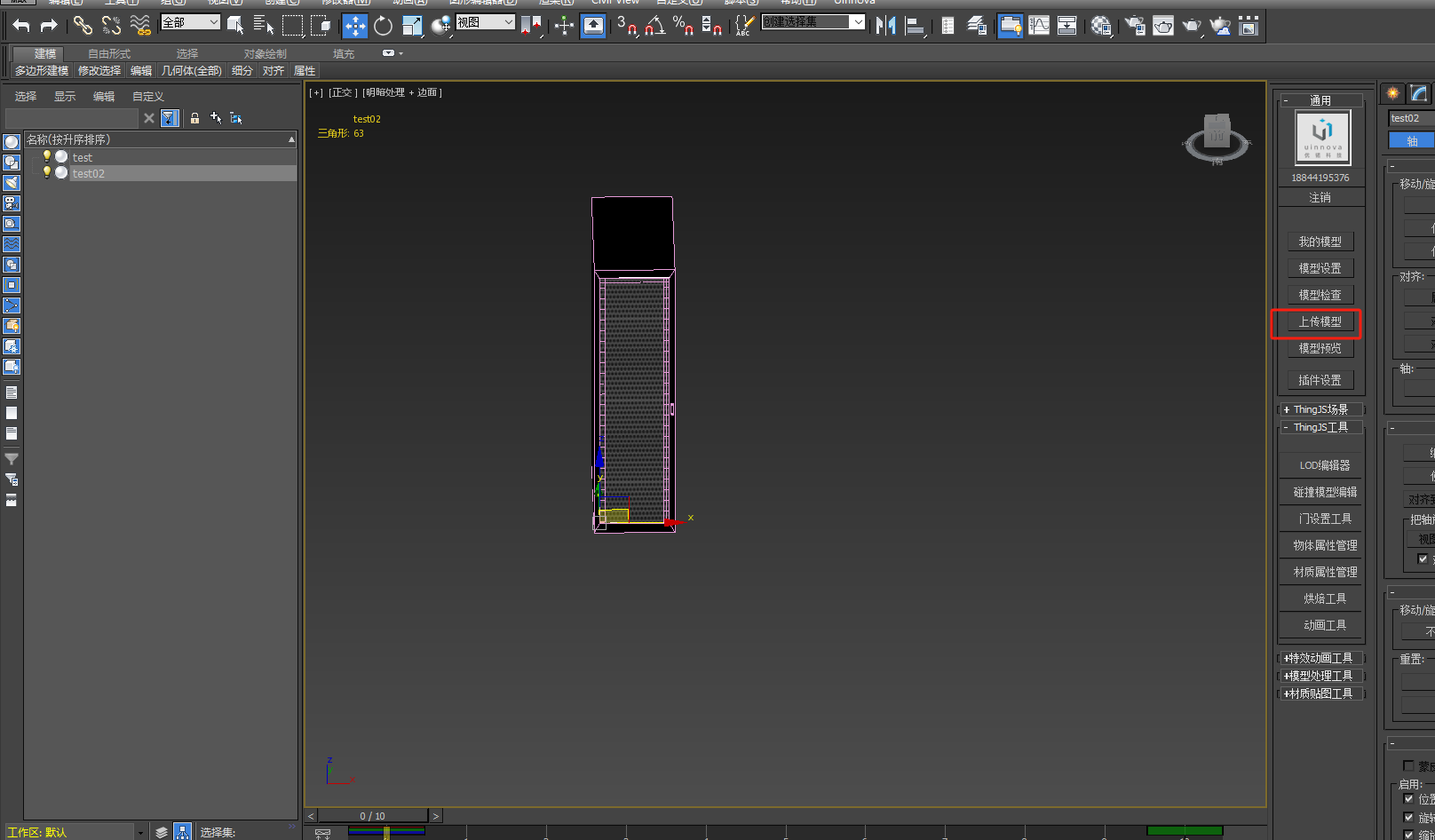Open the 显示 menu in Scene Explorer

point(65,97)
